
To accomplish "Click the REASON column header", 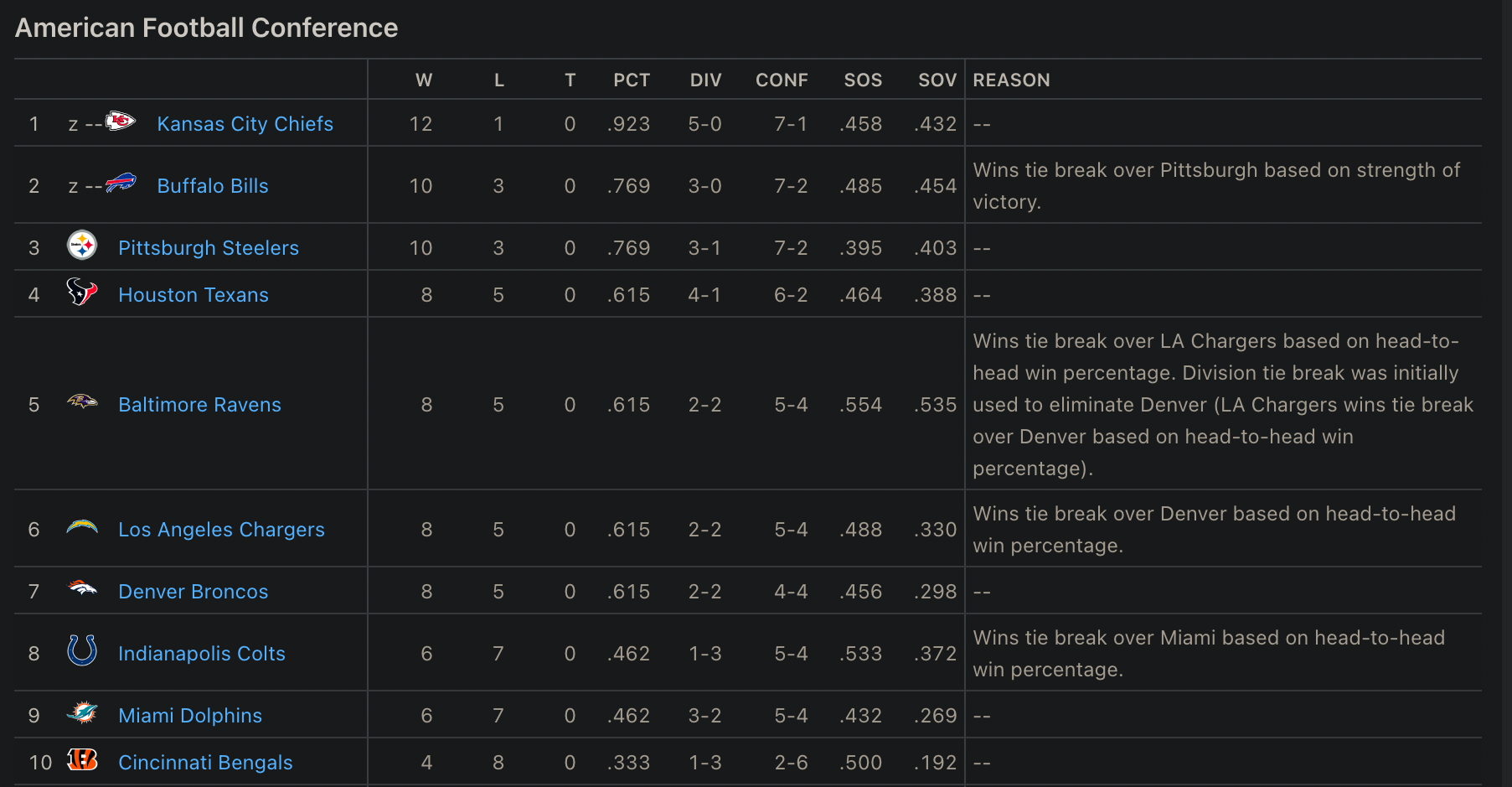I will [x=1011, y=80].
